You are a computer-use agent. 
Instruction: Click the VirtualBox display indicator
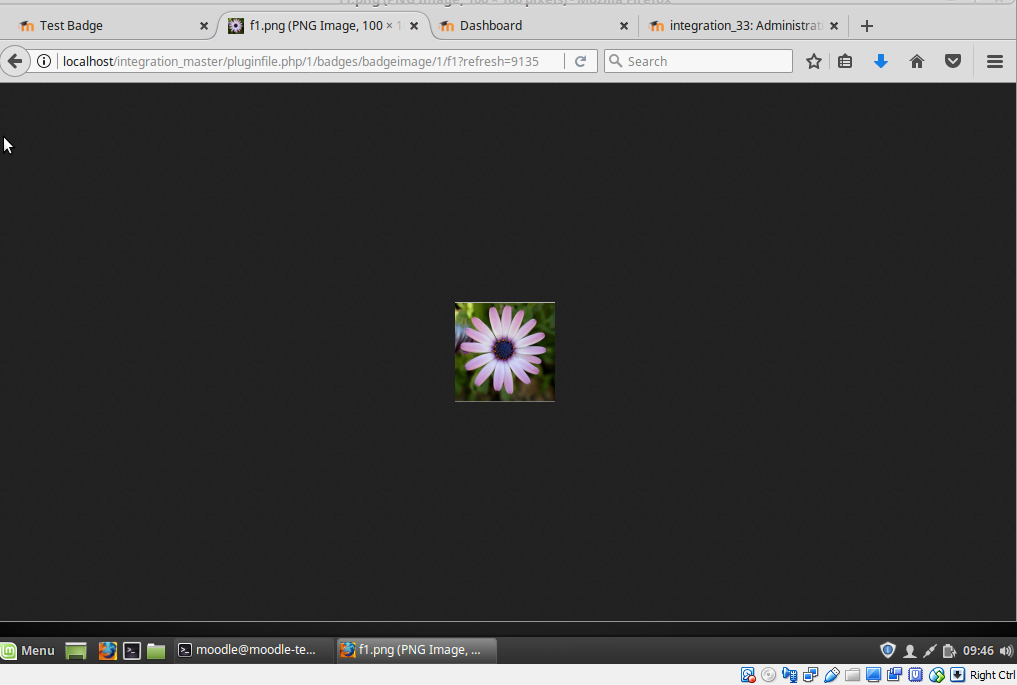(x=874, y=675)
